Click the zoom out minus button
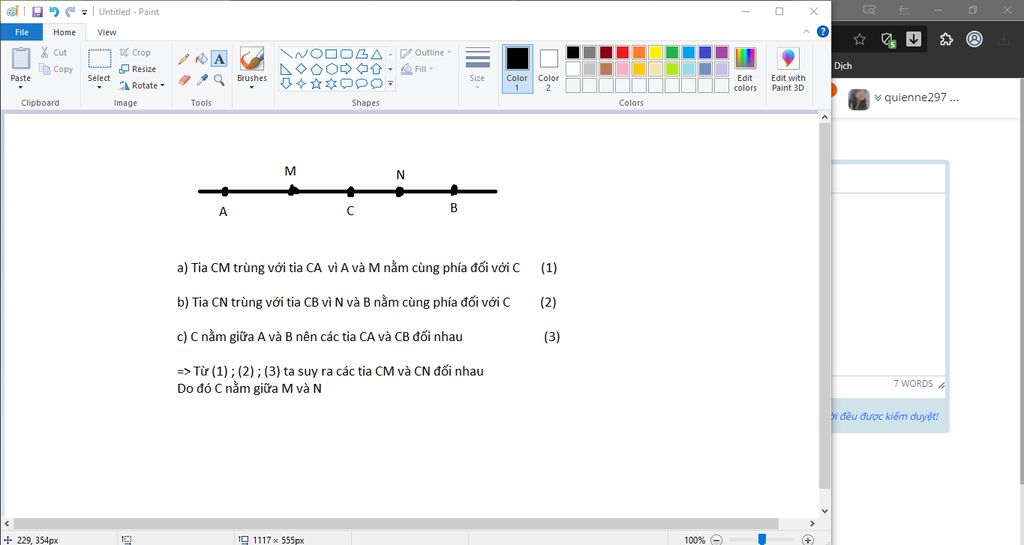1024x545 pixels. pyautogui.click(x=716, y=540)
